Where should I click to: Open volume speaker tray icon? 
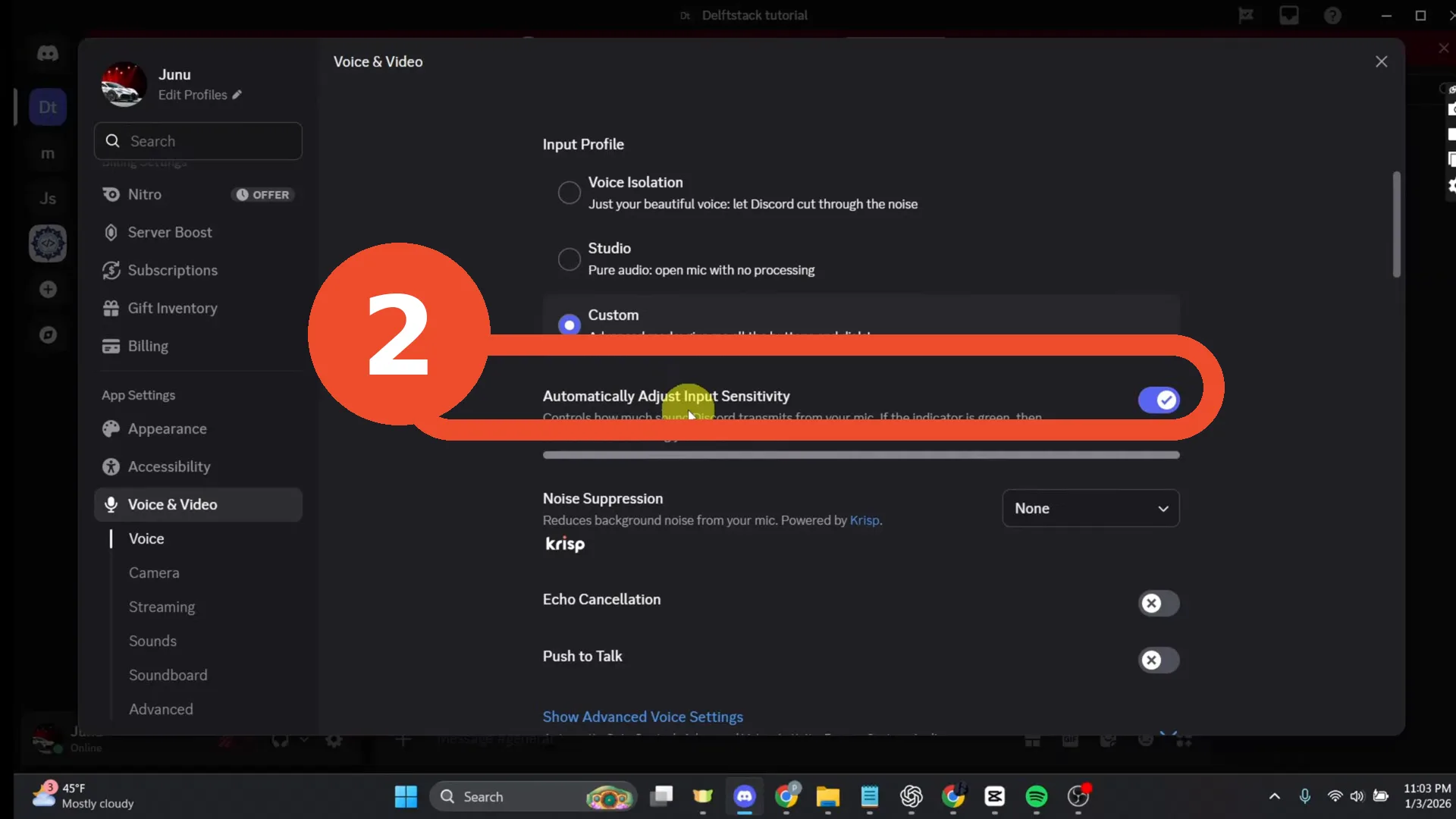coord(1357,796)
